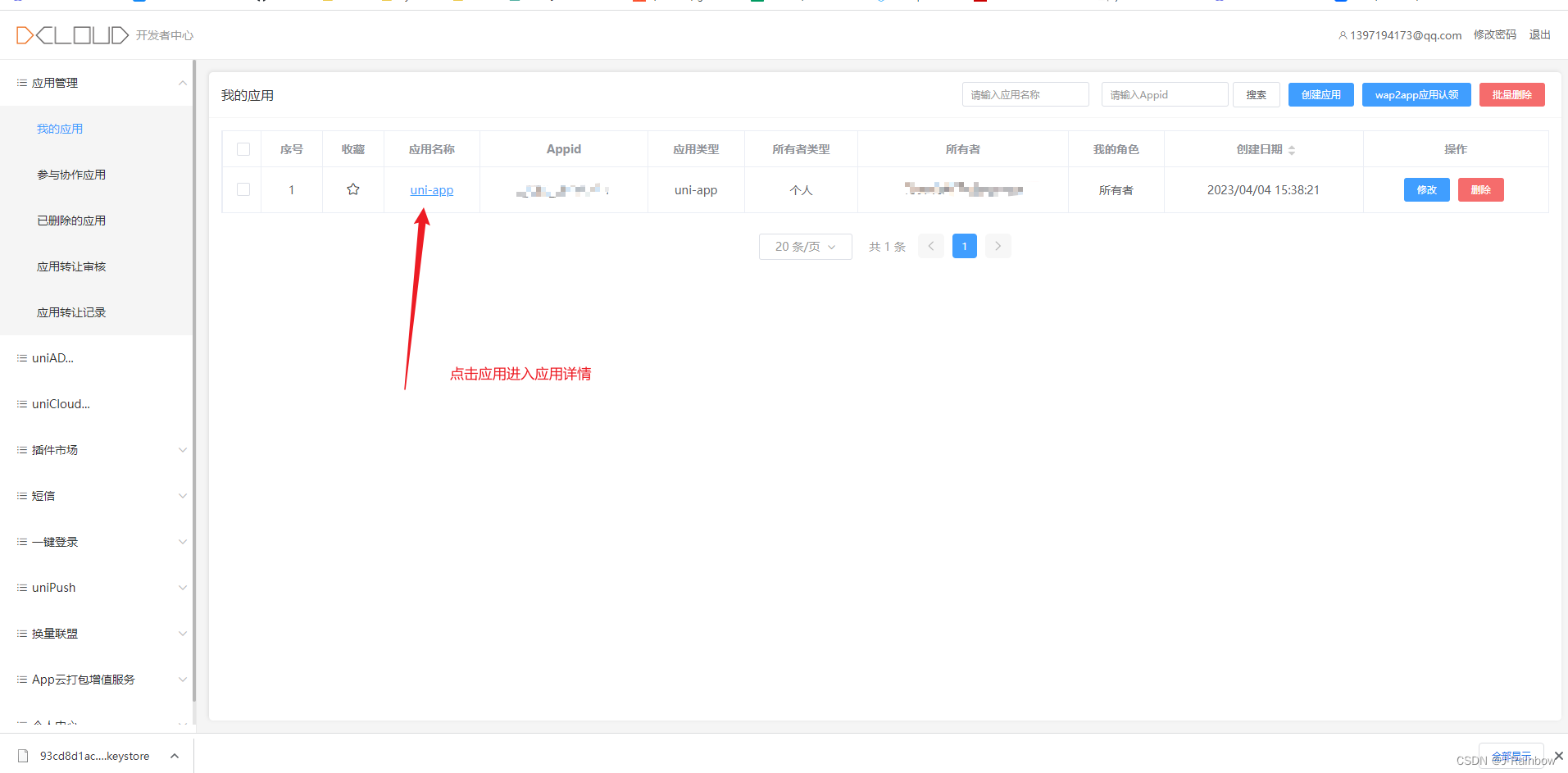Click the DCloud logo
1568x773 pixels.
(72, 35)
